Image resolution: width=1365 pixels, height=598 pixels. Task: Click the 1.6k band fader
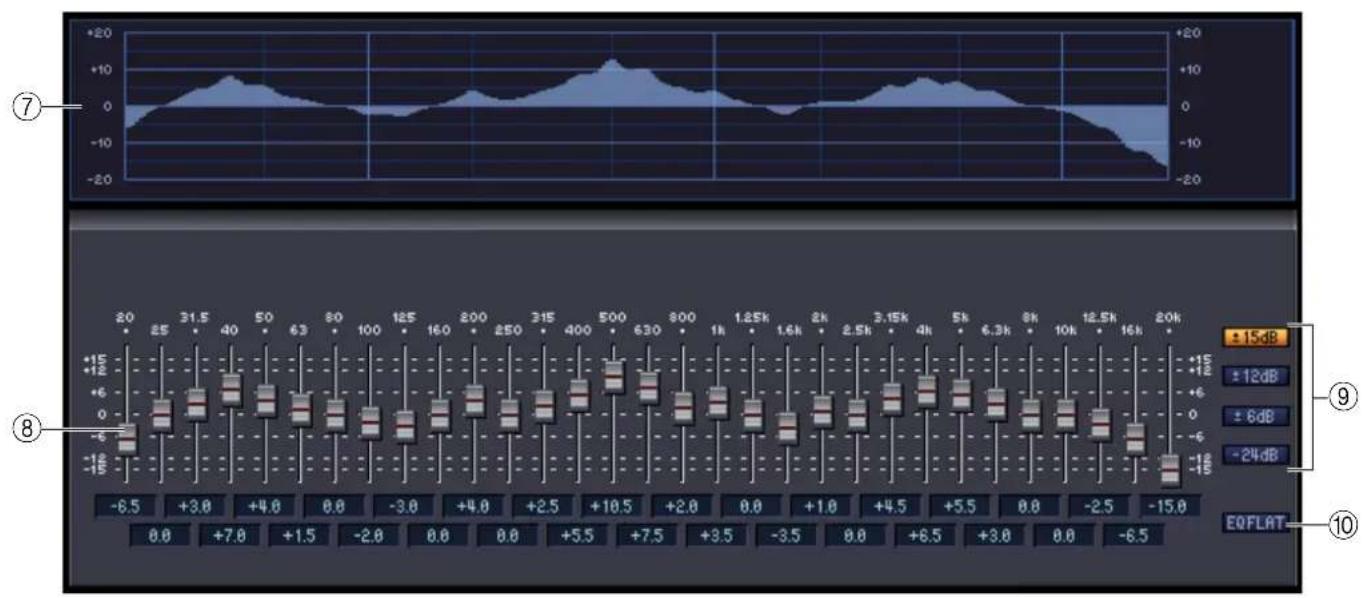point(787,426)
